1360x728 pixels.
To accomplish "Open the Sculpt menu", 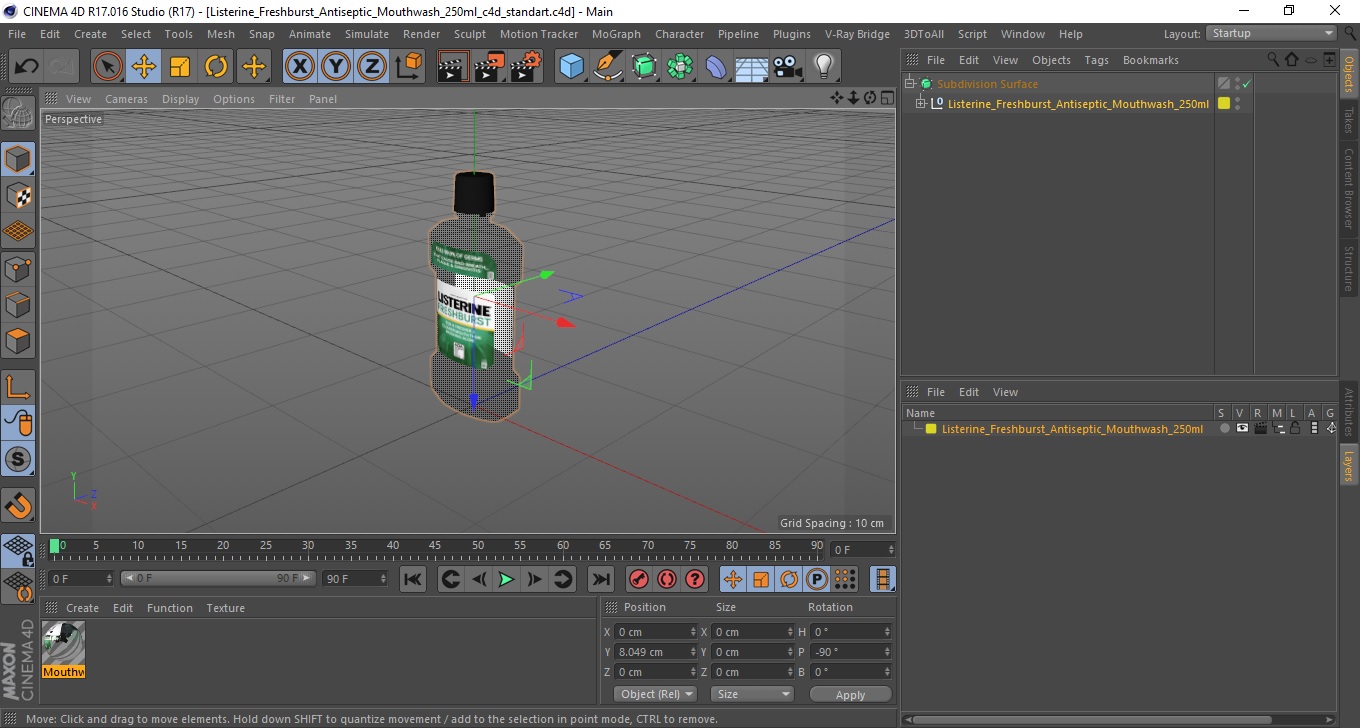I will point(470,34).
